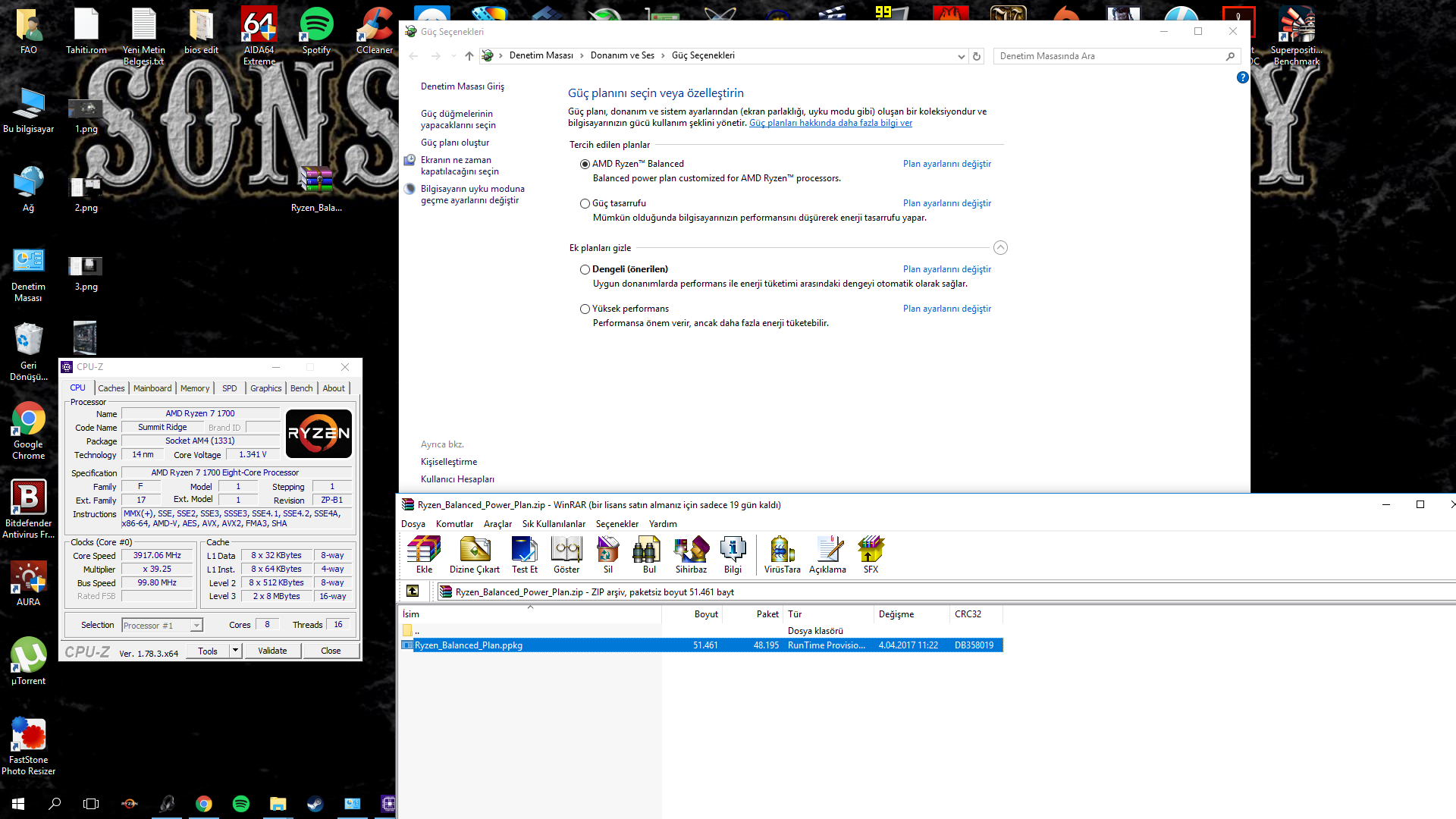1456x819 pixels.
Task: Click the WinRAR Sil (Delete) icon
Action: 608,554
